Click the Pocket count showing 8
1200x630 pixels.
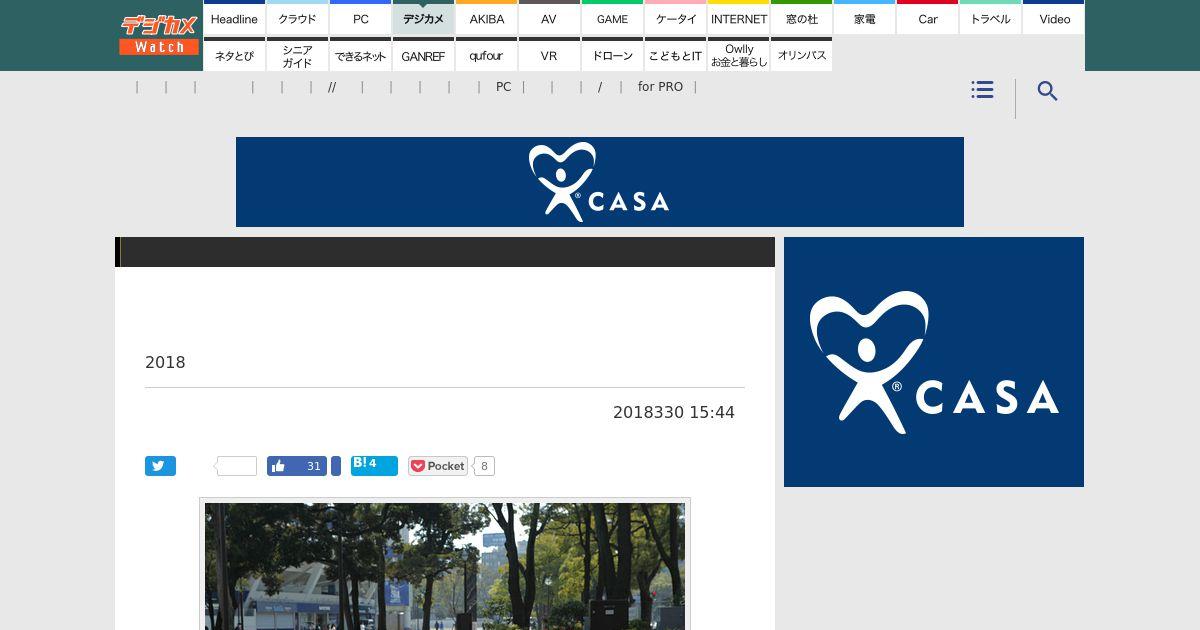(x=484, y=466)
